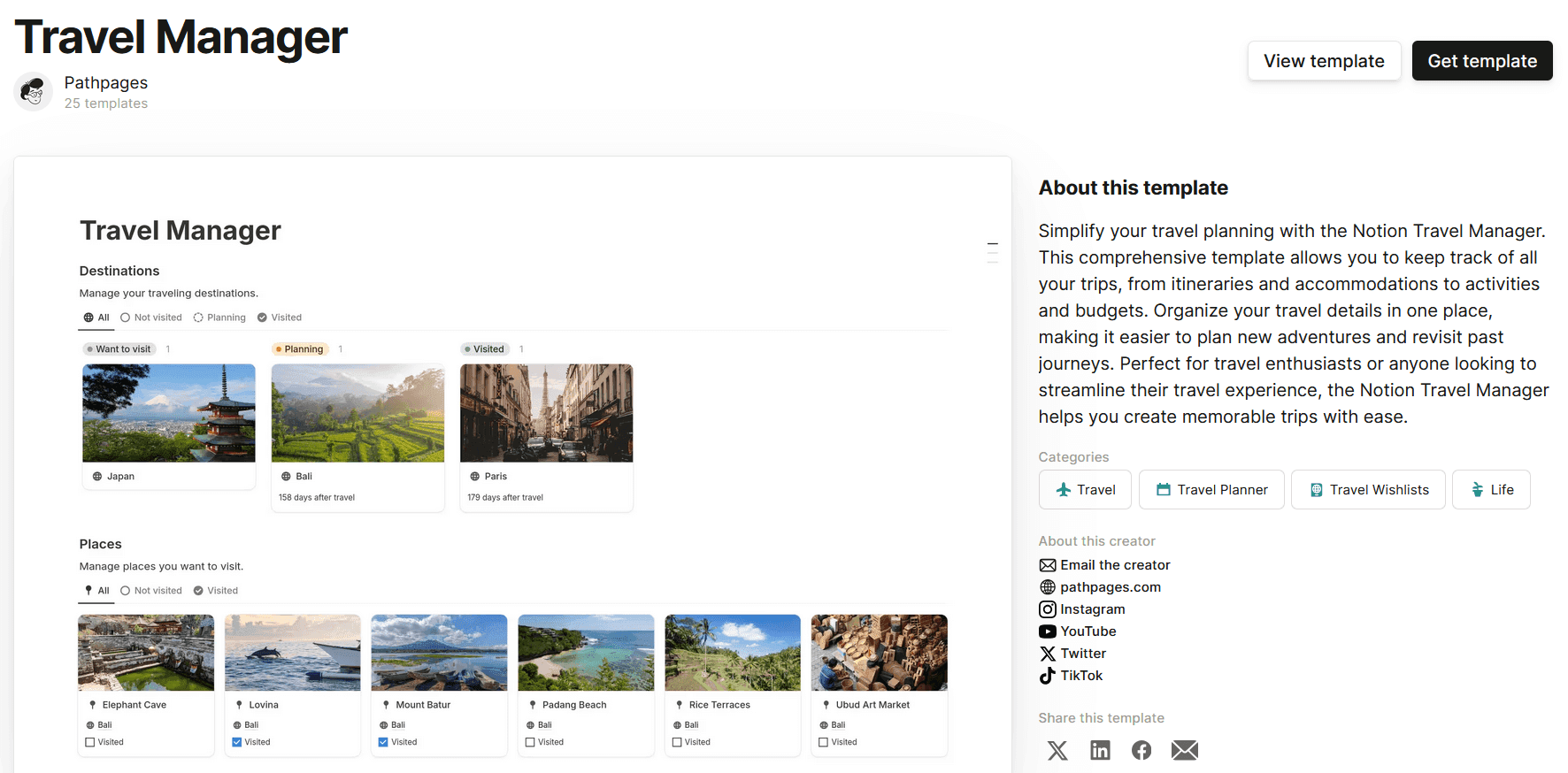Viewport: 1568px width, 773px height.
Task: Open the Padang Beach photo
Action: tap(586, 653)
